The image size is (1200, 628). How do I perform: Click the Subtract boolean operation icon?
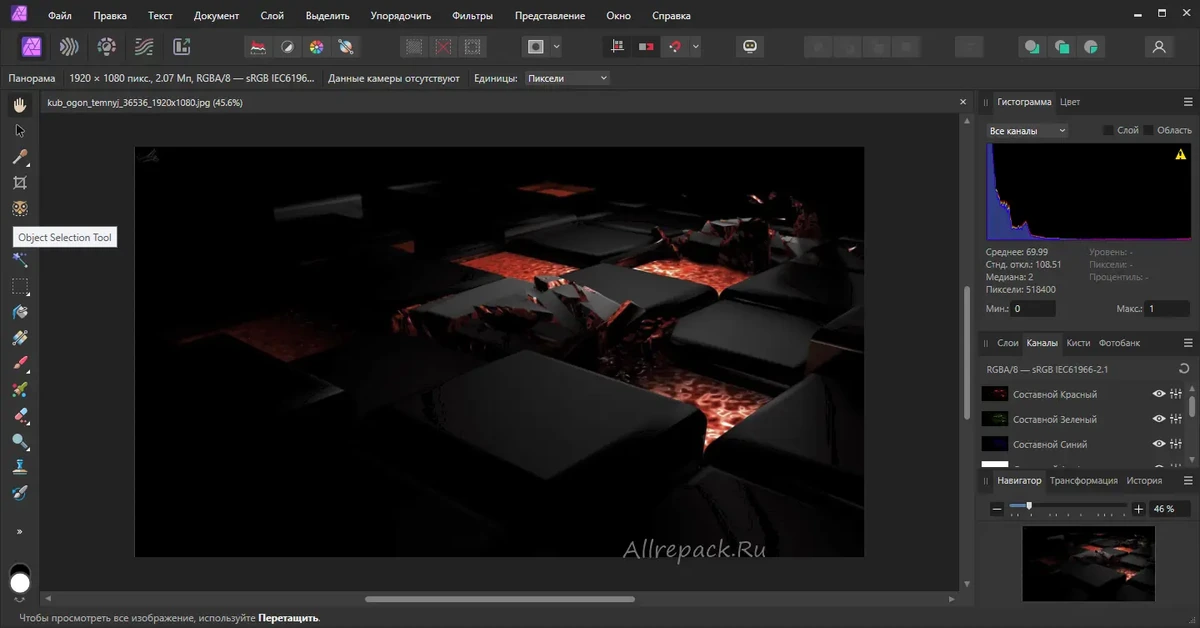[1062, 46]
